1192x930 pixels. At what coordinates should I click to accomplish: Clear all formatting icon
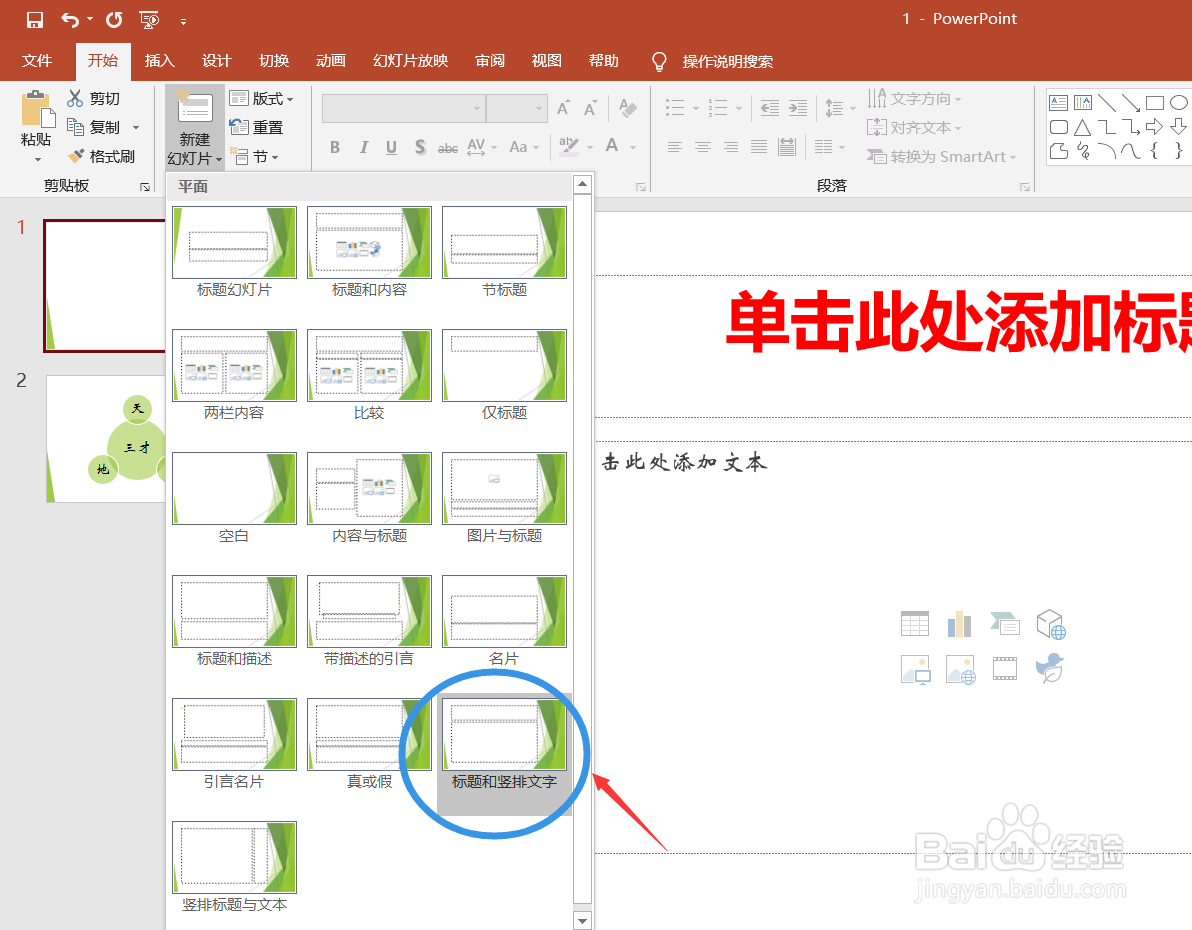point(628,108)
